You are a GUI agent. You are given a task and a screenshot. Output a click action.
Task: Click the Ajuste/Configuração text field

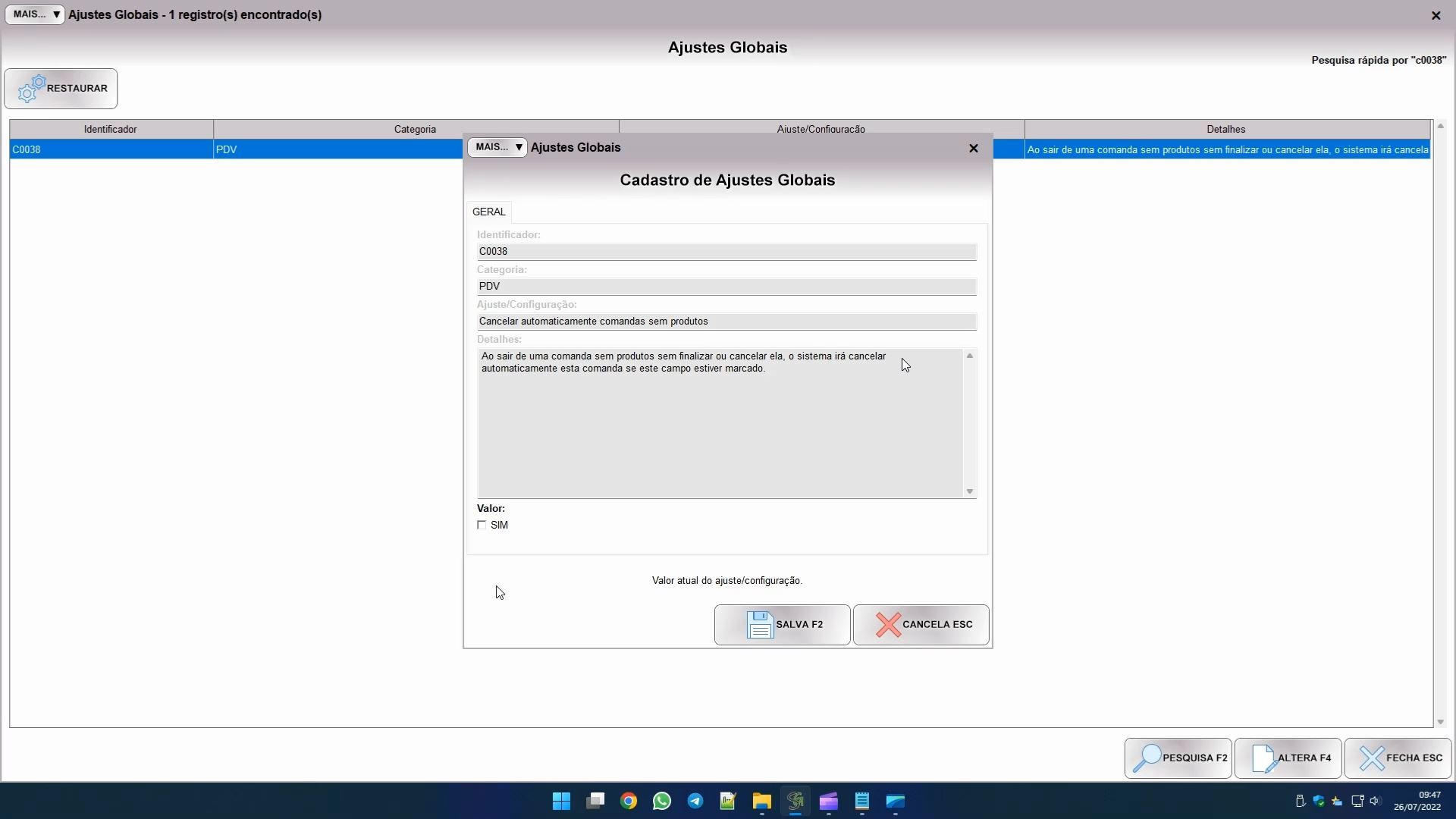(726, 322)
